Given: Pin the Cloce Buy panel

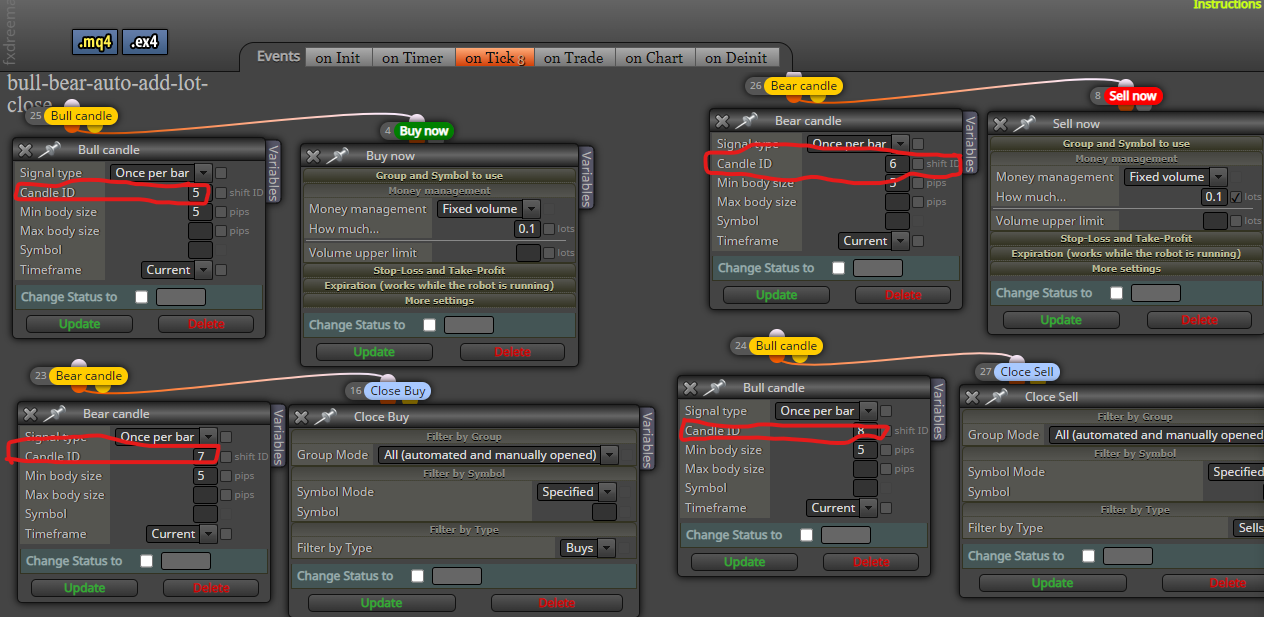Looking at the screenshot, I should pyautogui.click(x=325, y=417).
